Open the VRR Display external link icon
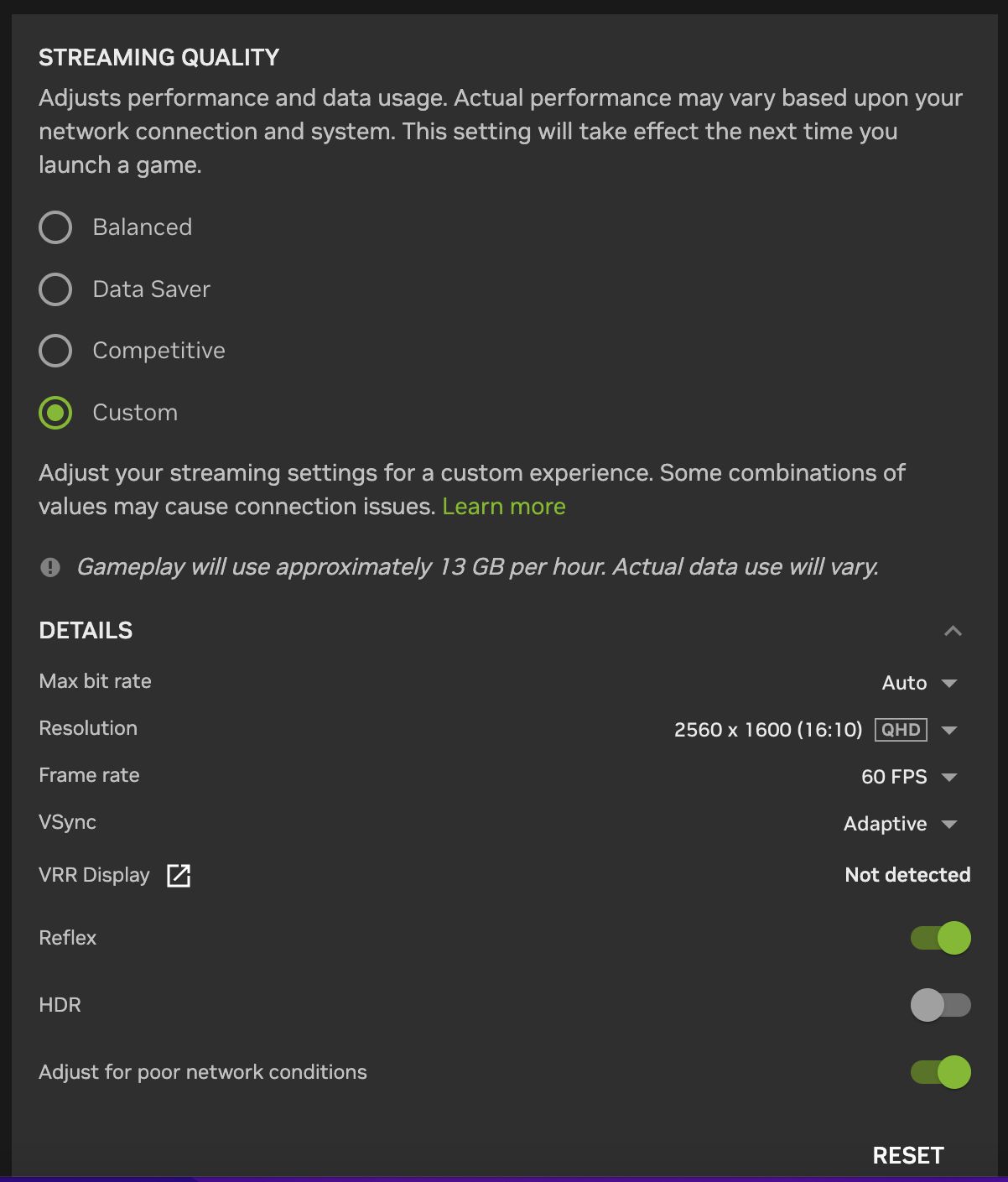 click(x=179, y=875)
